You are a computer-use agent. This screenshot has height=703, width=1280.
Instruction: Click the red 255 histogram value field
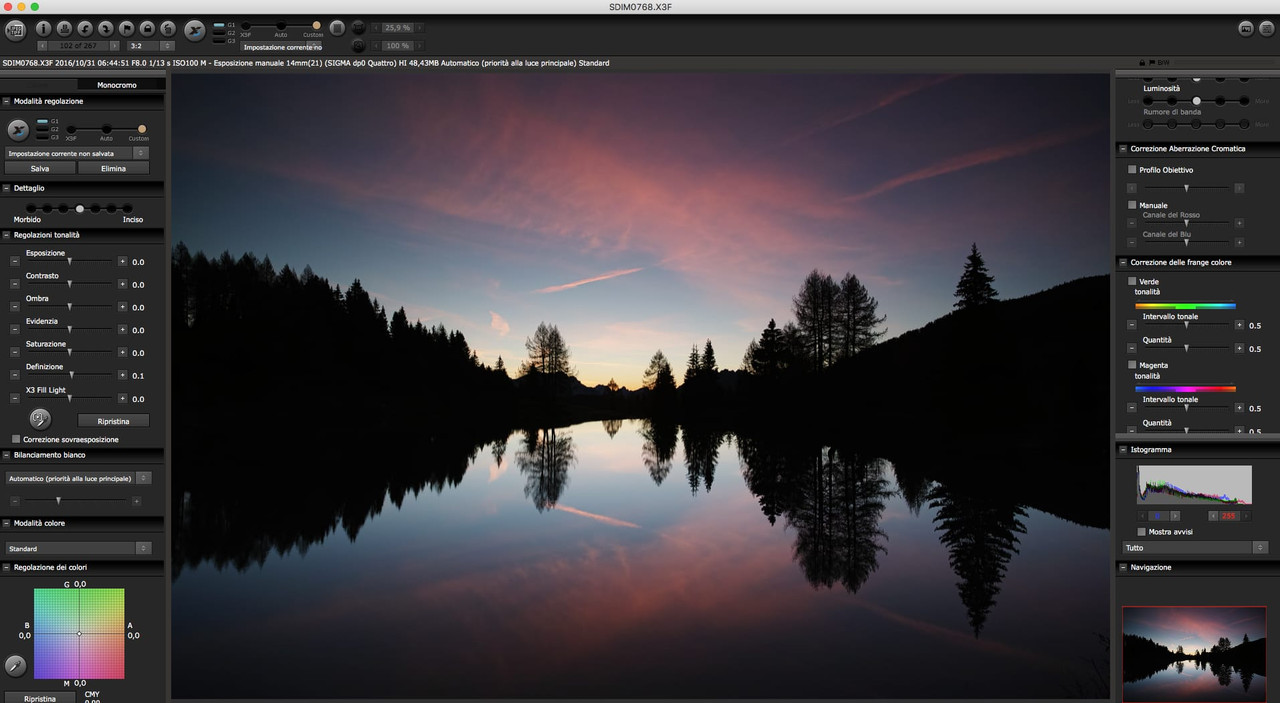click(x=1229, y=515)
